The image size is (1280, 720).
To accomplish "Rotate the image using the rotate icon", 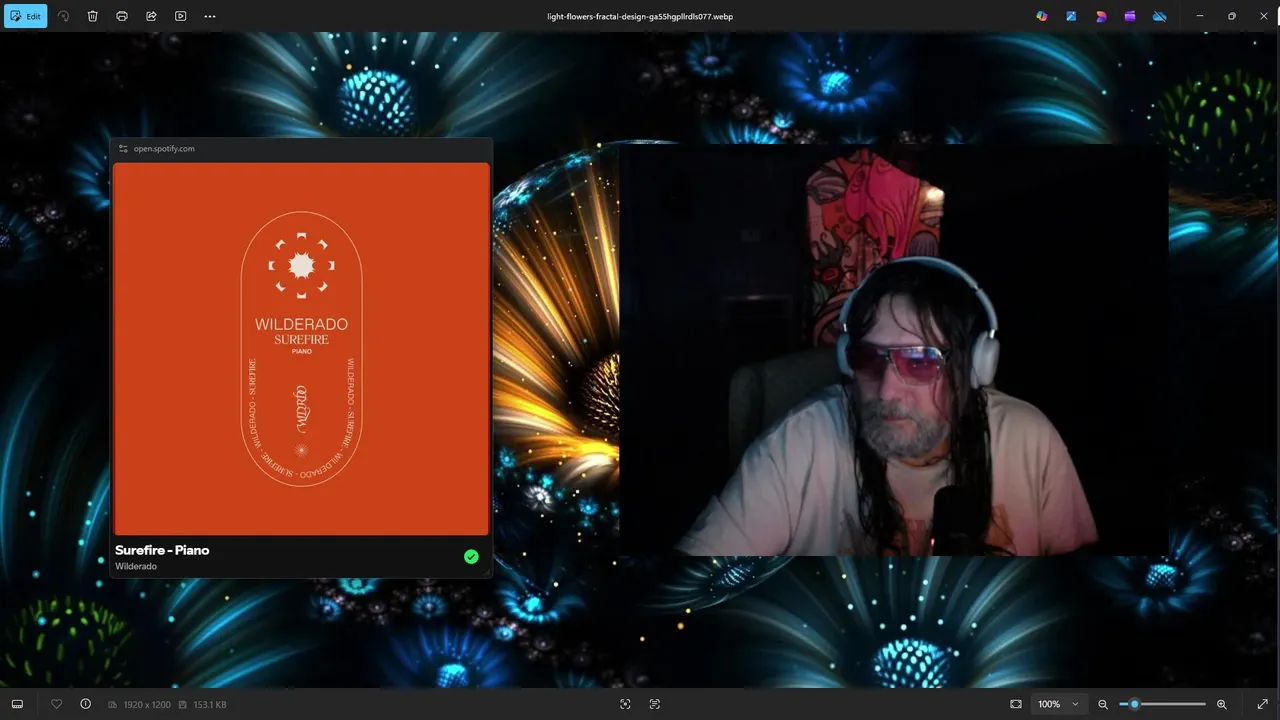I will (63, 16).
